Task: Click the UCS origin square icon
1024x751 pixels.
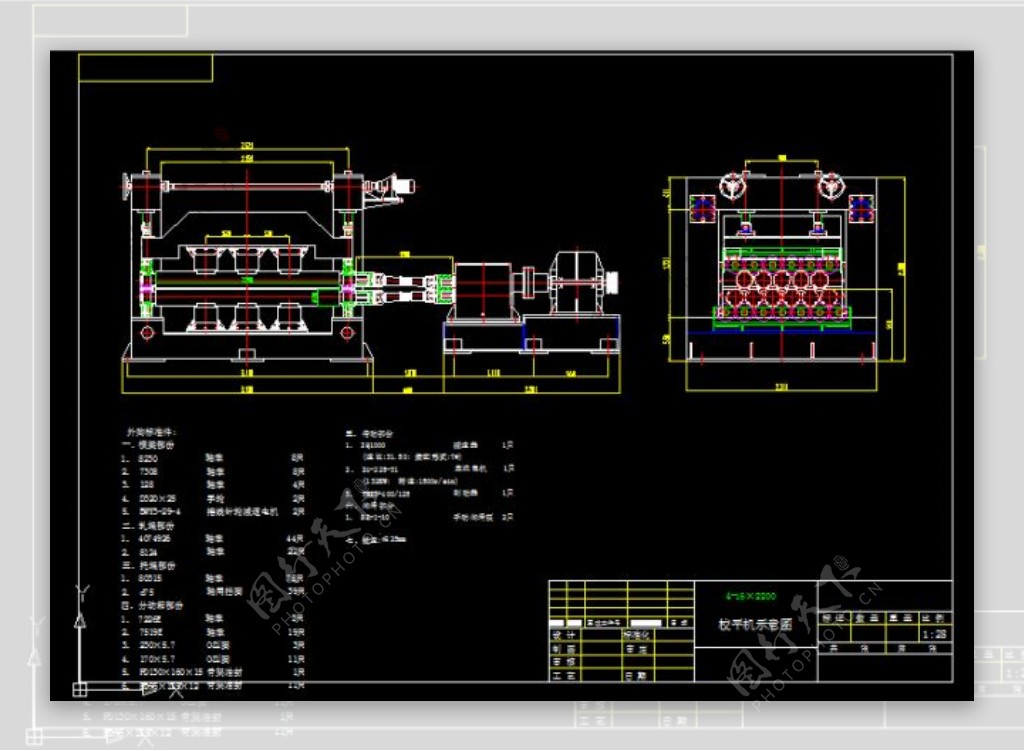Action: tap(80, 688)
